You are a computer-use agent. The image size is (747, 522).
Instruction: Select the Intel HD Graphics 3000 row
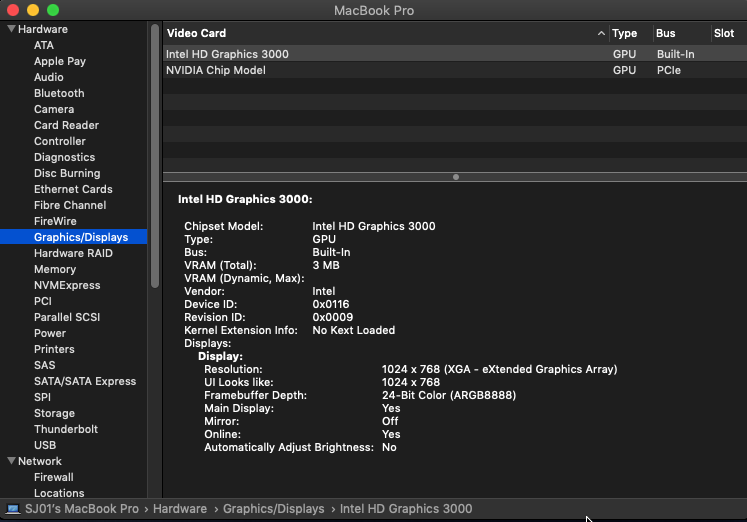pyautogui.click(x=455, y=54)
